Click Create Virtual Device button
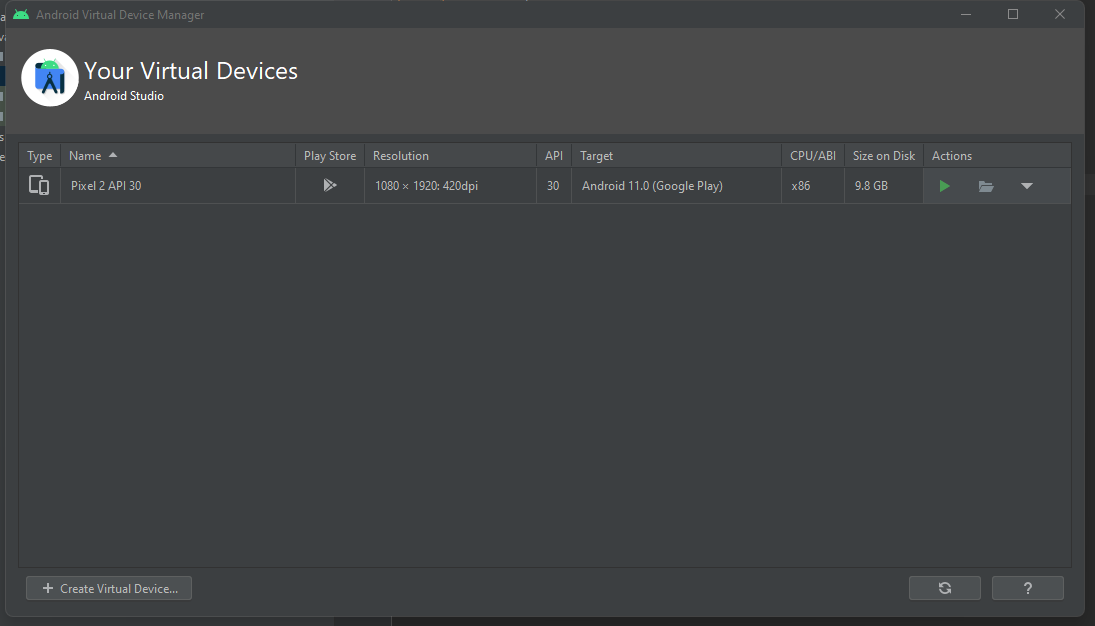This screenshot has width=1095, height=626. pyautogui.click(x=109, y=588)
